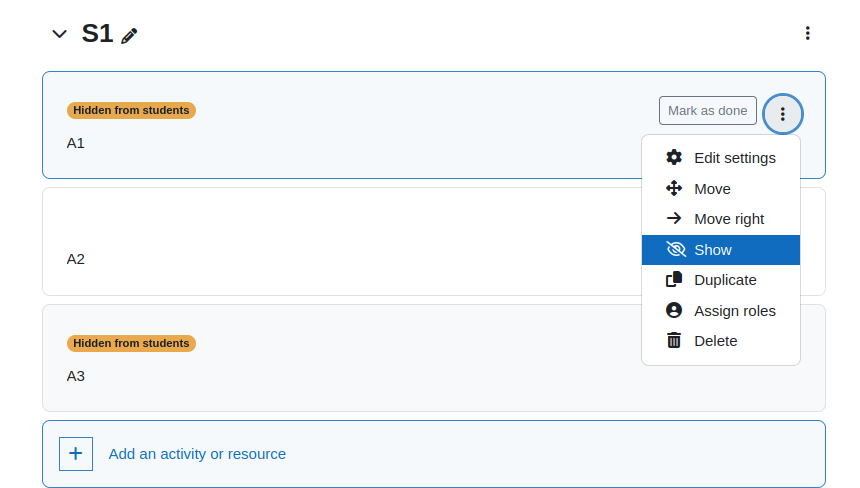Image resolution: width=860 pixels, height=488 pixels.
Task: Select the A3 activity title
Action: pos(76,376)
